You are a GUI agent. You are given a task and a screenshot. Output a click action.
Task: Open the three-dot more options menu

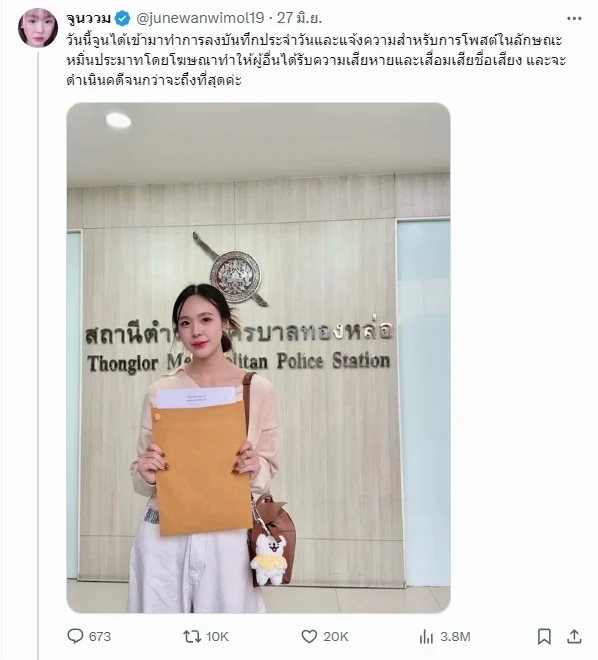click(x=574, y=19)
